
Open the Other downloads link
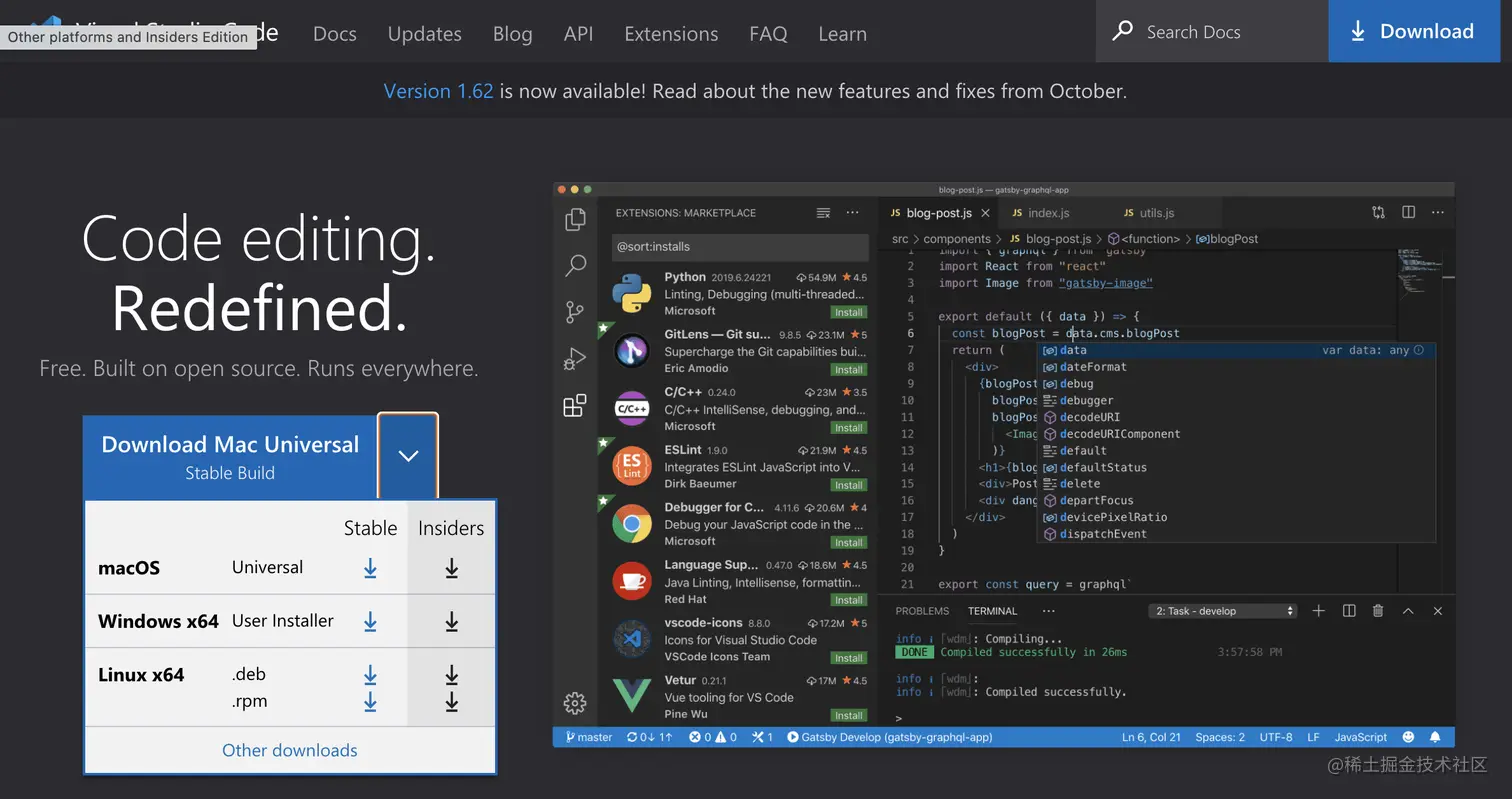click(x=289, y=750)
